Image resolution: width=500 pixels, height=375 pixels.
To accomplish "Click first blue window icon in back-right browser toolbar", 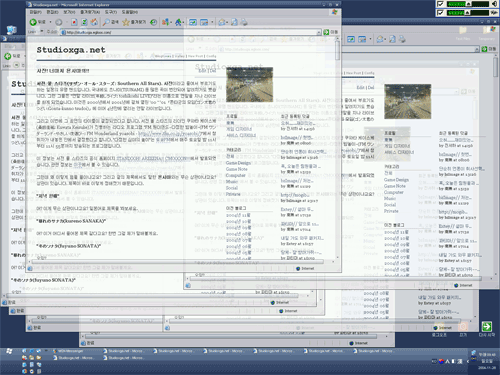I will tap(351, 39).
